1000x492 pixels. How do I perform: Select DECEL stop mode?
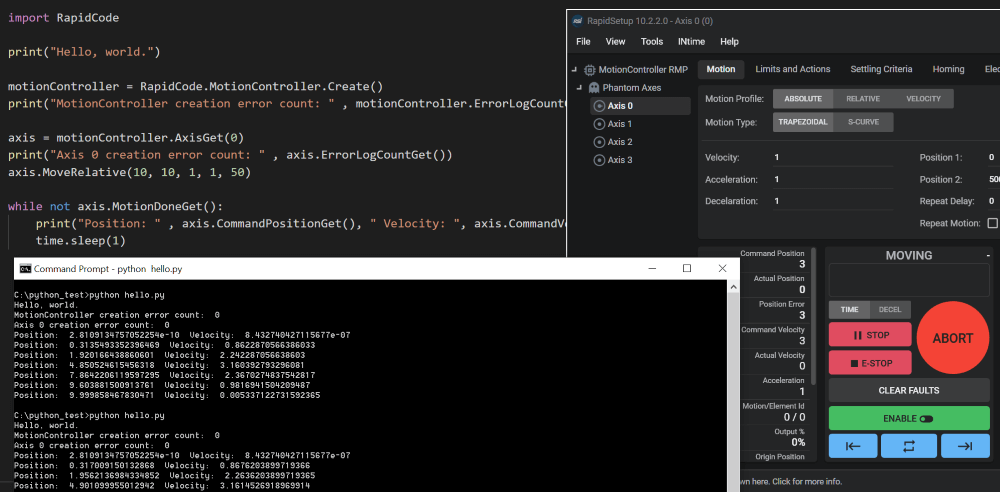pos(890,309)
